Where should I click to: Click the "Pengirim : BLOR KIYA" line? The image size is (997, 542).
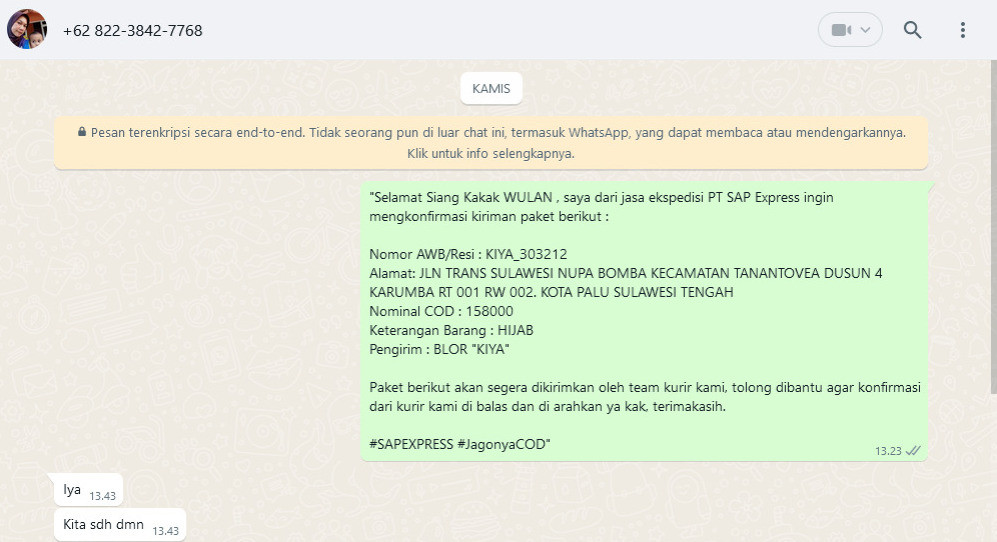[x=439, y=349]
